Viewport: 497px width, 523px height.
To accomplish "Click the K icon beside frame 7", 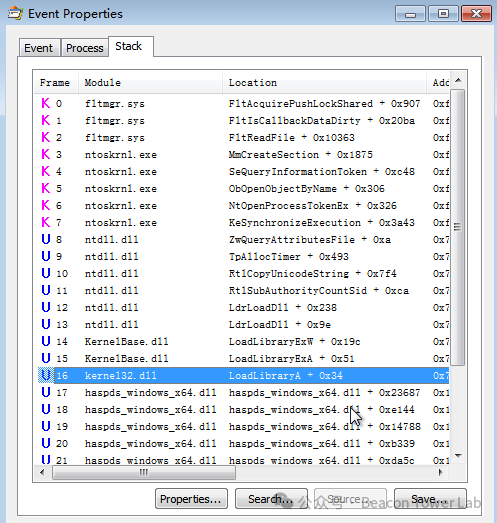I will point(46,222).
